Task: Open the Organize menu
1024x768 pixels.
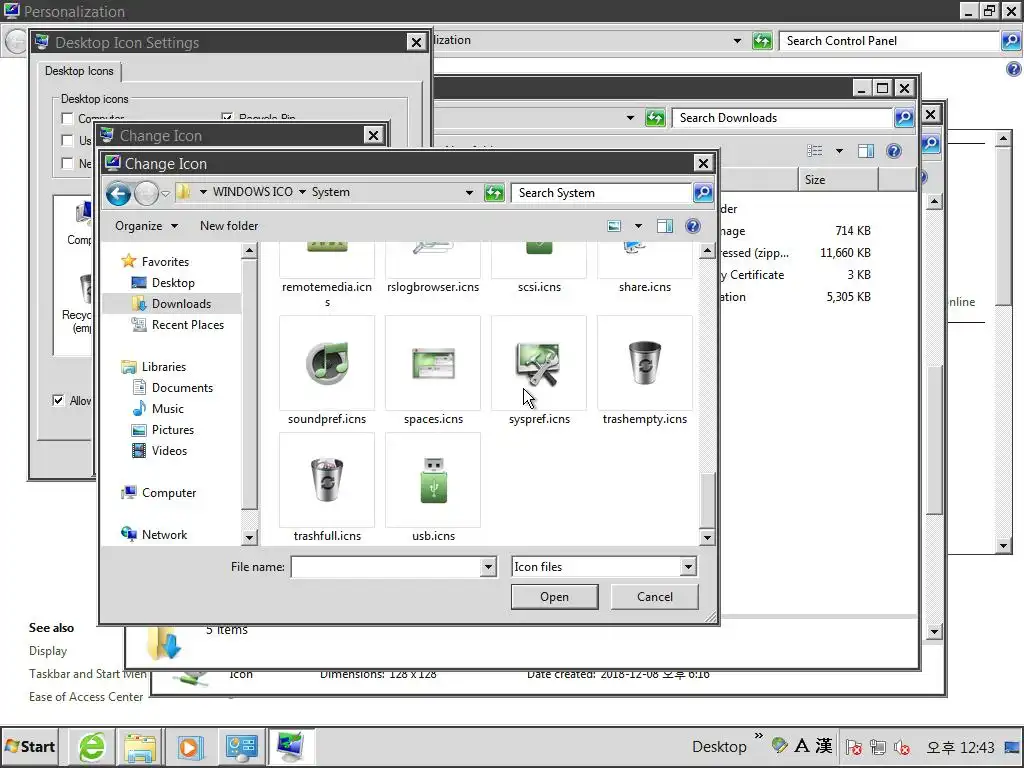Action: [146, 226]
